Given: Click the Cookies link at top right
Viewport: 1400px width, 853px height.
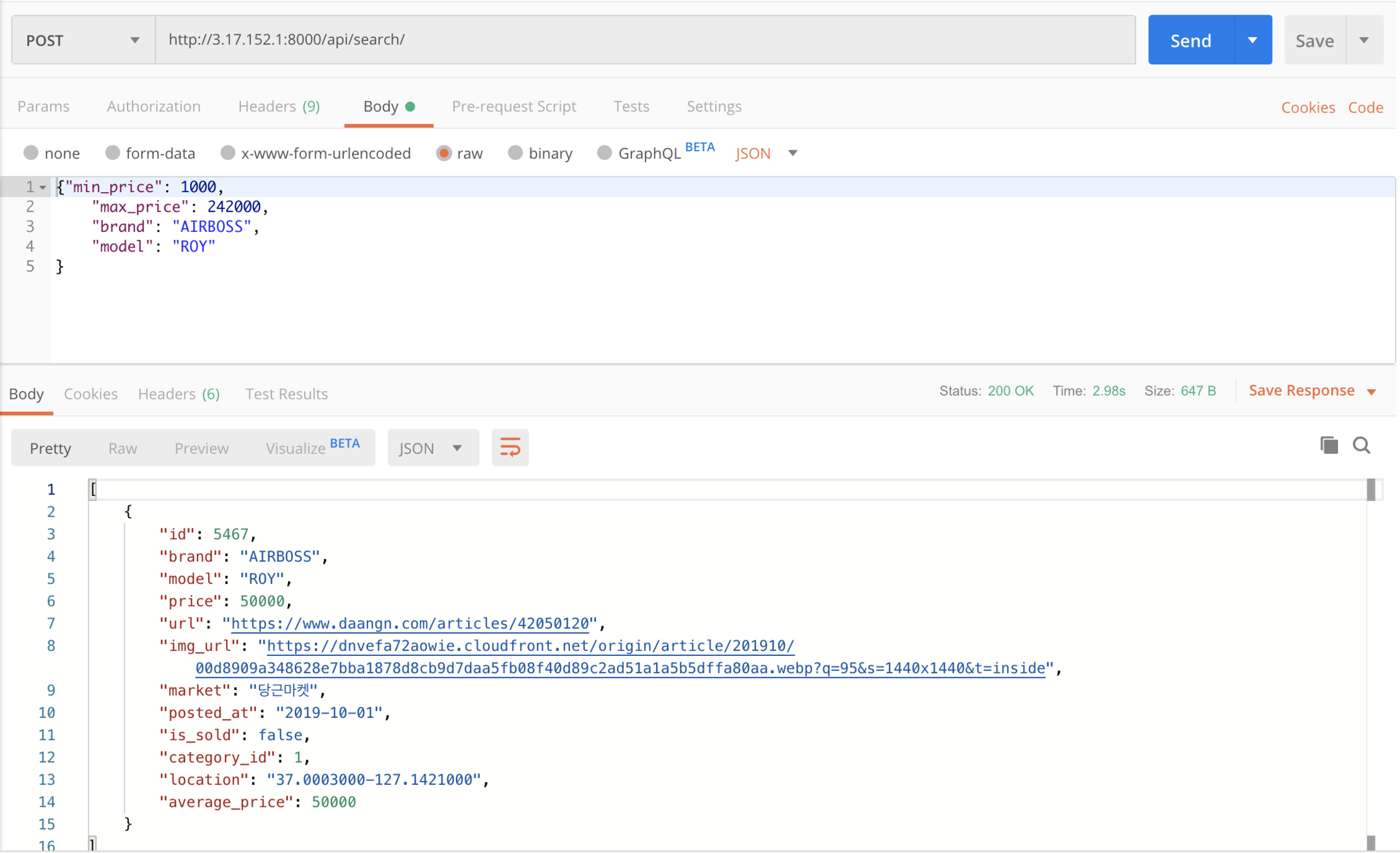Looking at the screenshot, I should click(1307, 107).
